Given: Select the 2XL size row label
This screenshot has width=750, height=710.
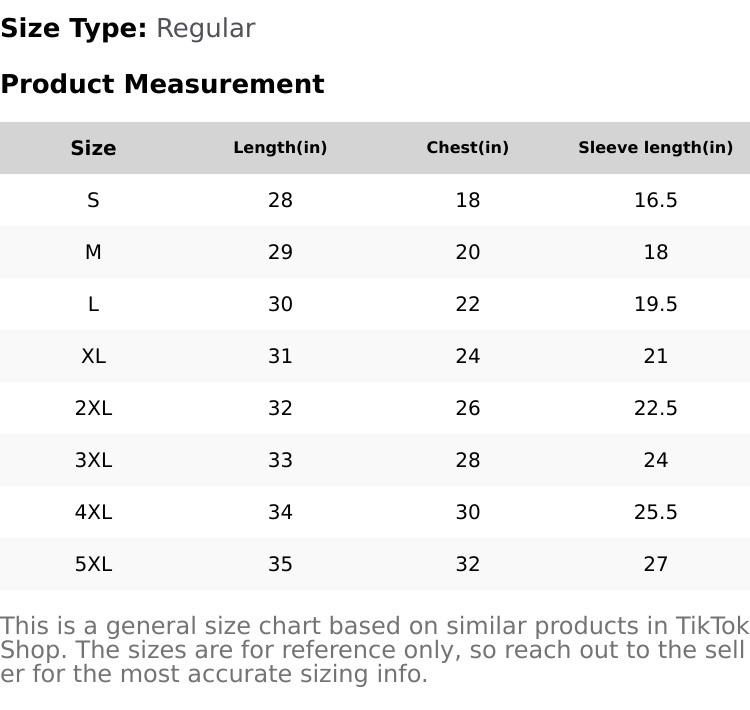Looking at the screenshot, I should click(x=93, y=408).
